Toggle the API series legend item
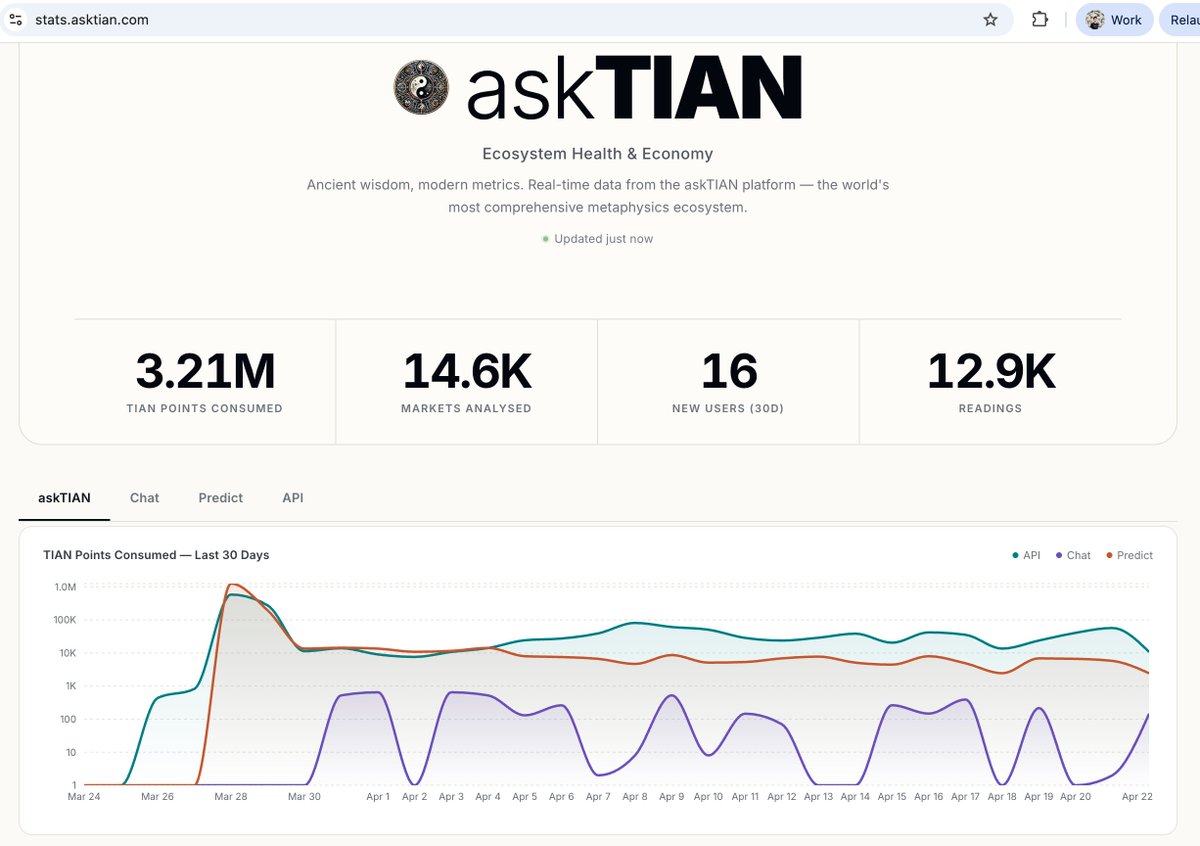Screen dimensions: 1200x846 click(1026, 555)
